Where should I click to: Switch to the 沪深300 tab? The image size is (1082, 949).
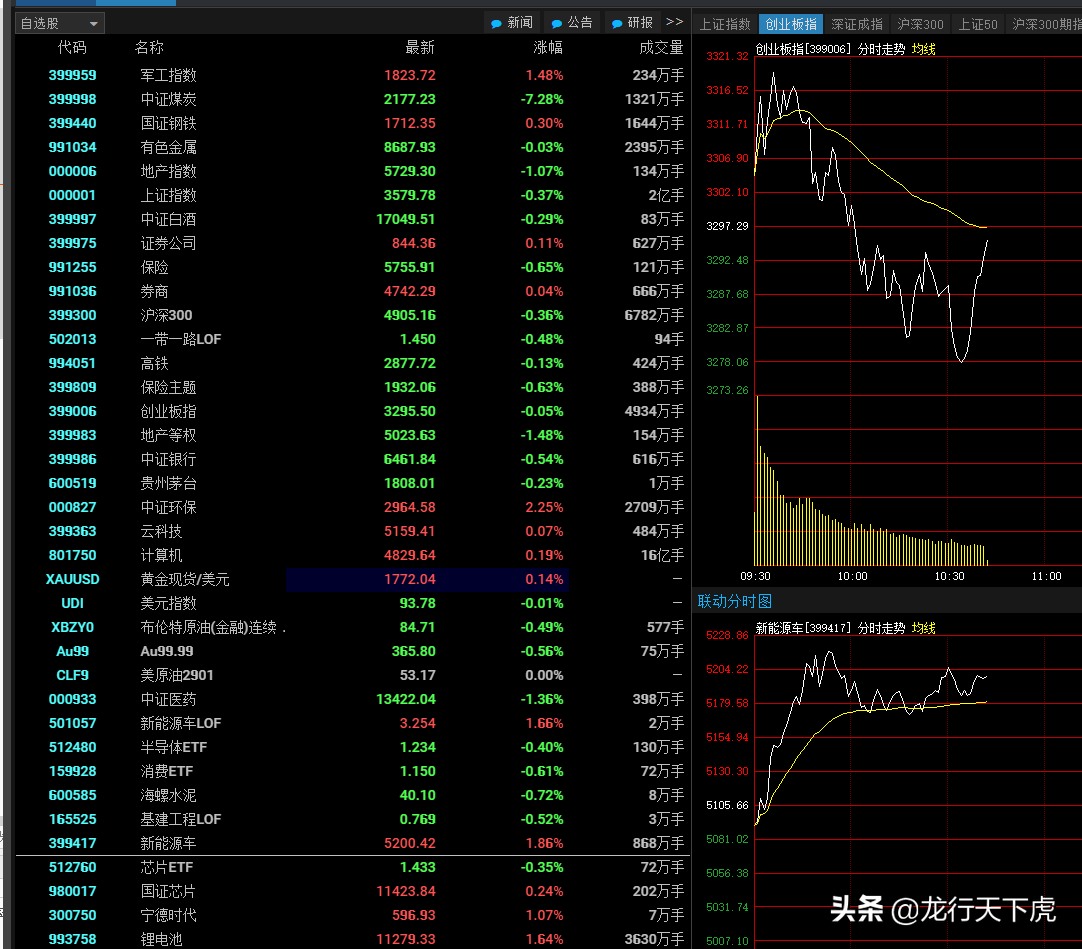tap(920, 24)
